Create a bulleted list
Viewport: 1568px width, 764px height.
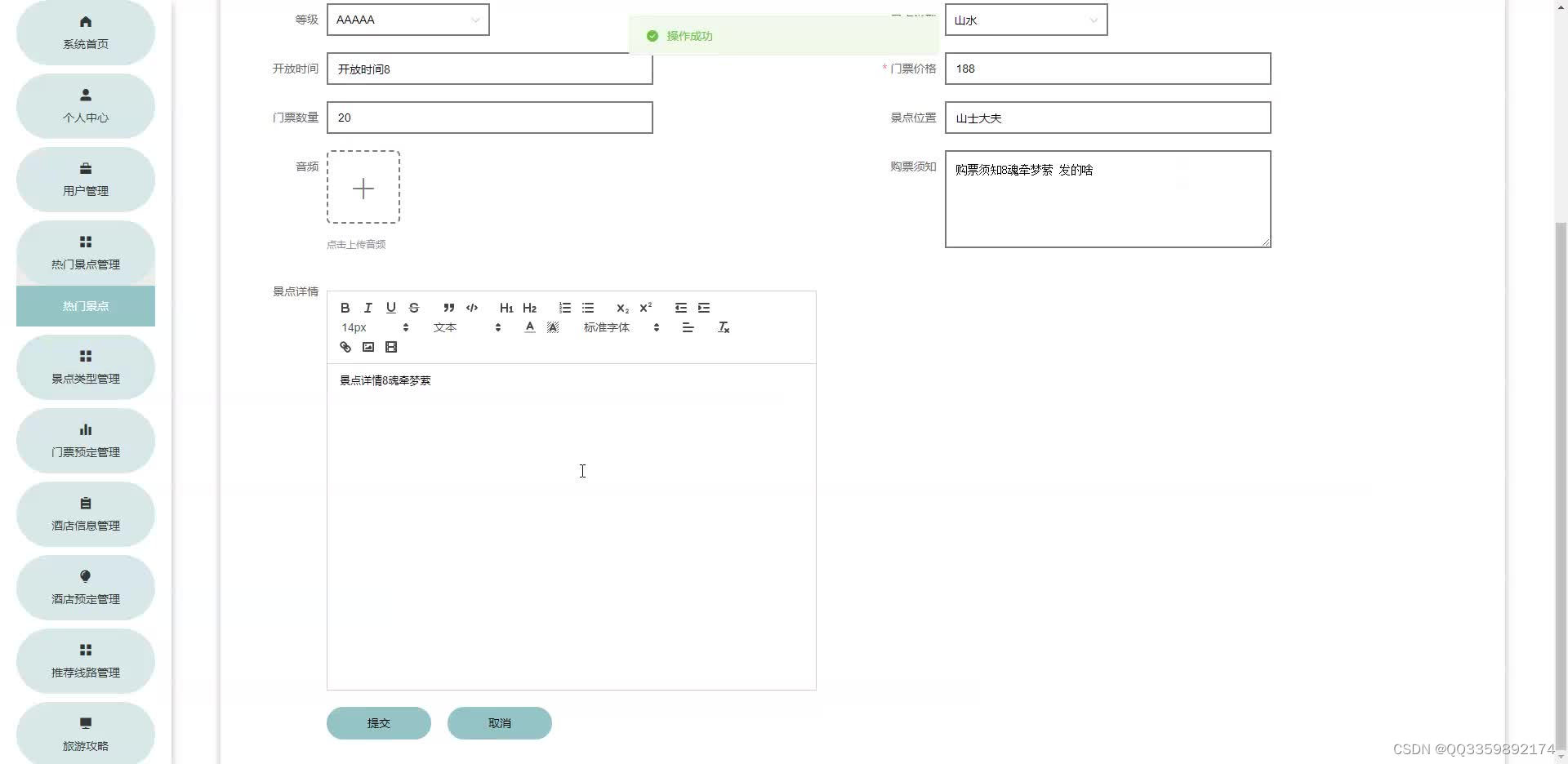point(587,308)
